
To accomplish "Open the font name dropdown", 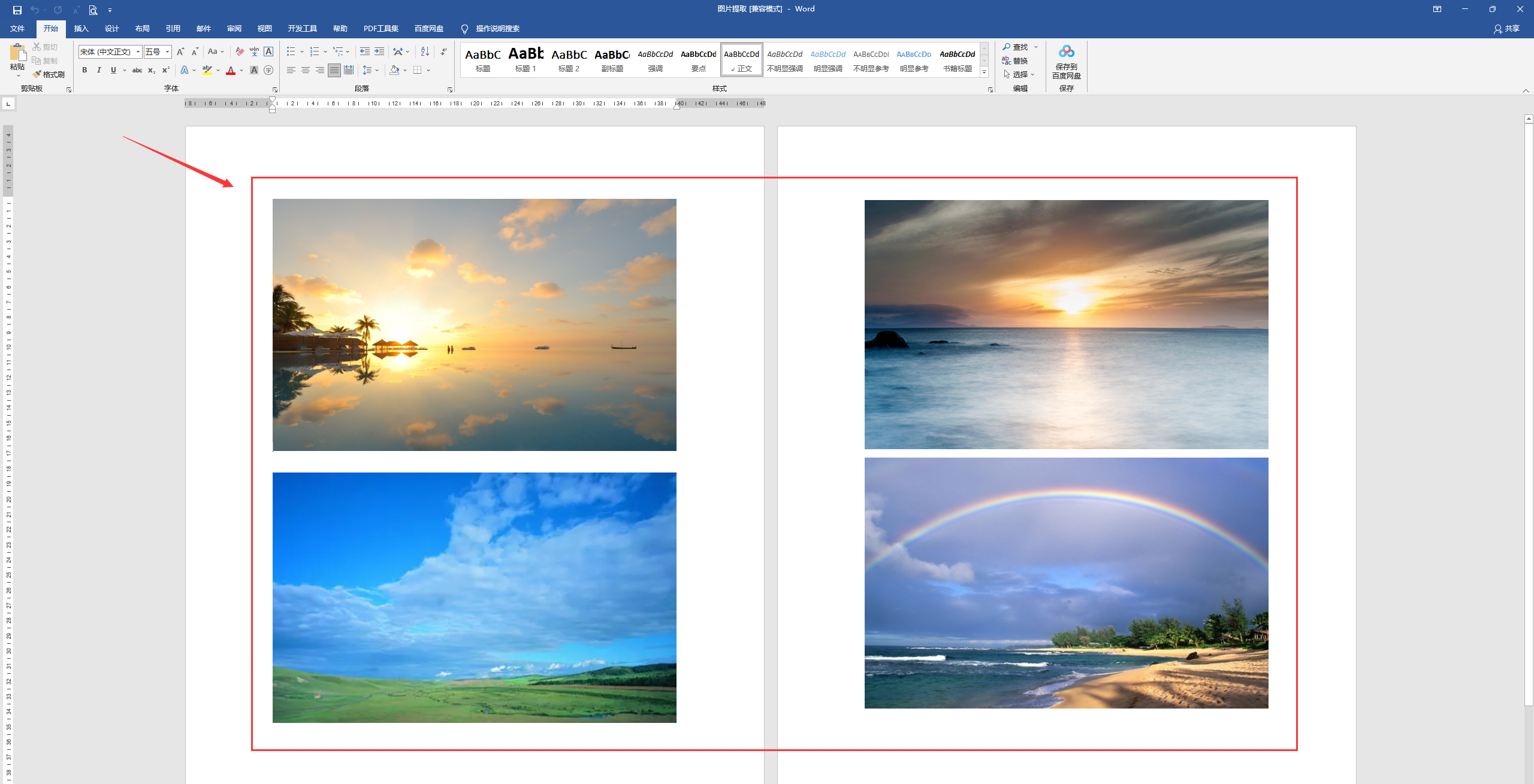I will [x=138, y=52].
